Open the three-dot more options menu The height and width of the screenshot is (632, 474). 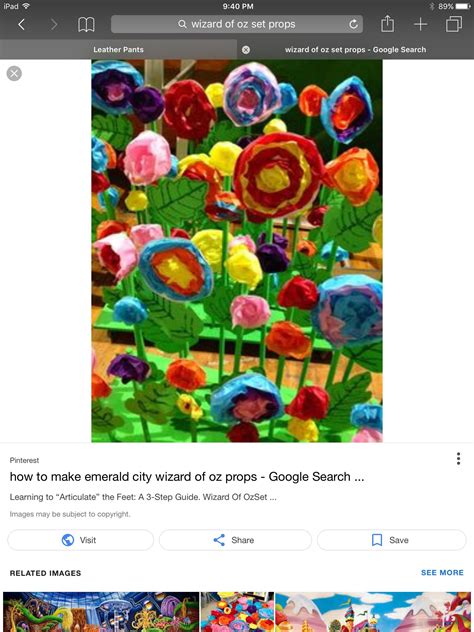point(458,459)
